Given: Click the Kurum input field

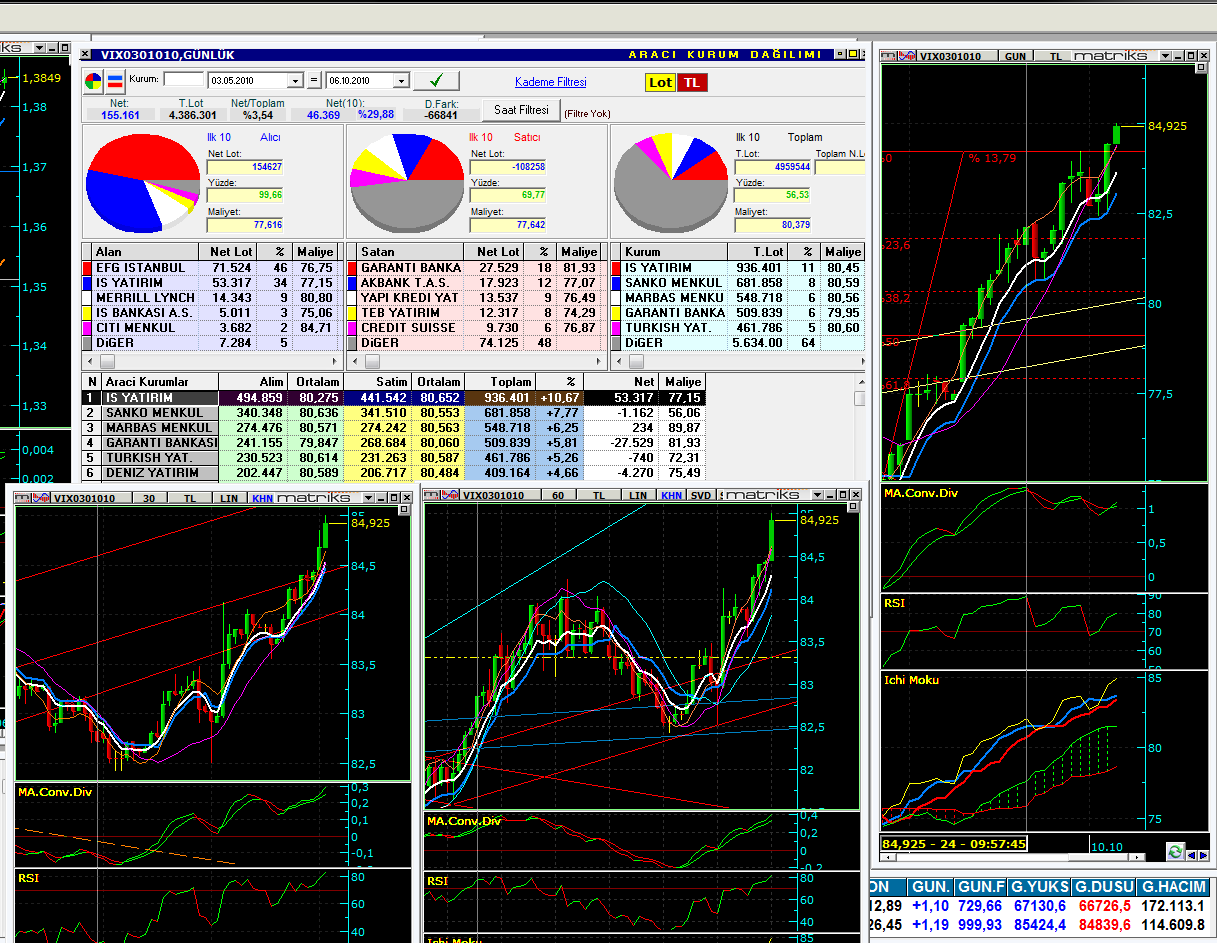Looking at the screenshot, I should click(x=183, y=80).
